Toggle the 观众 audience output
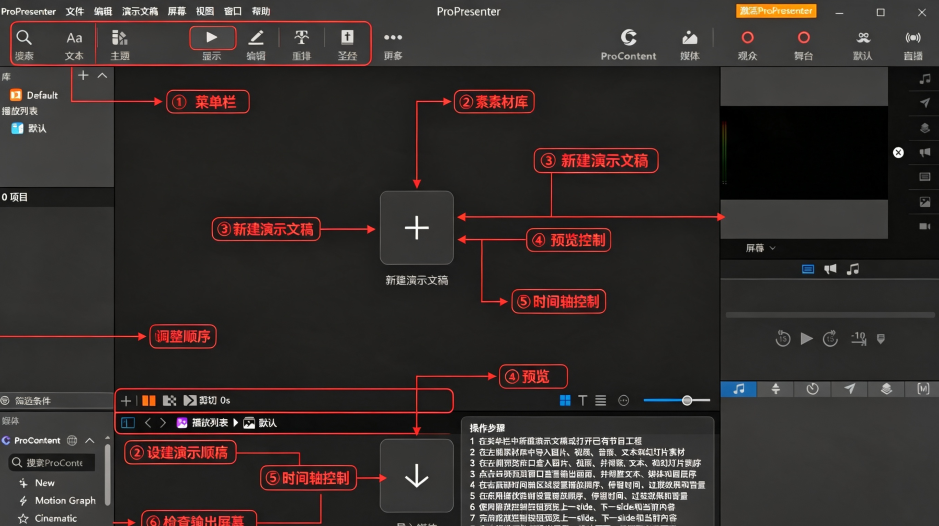Screen dimensions: 939x526 tap(747, 44)
